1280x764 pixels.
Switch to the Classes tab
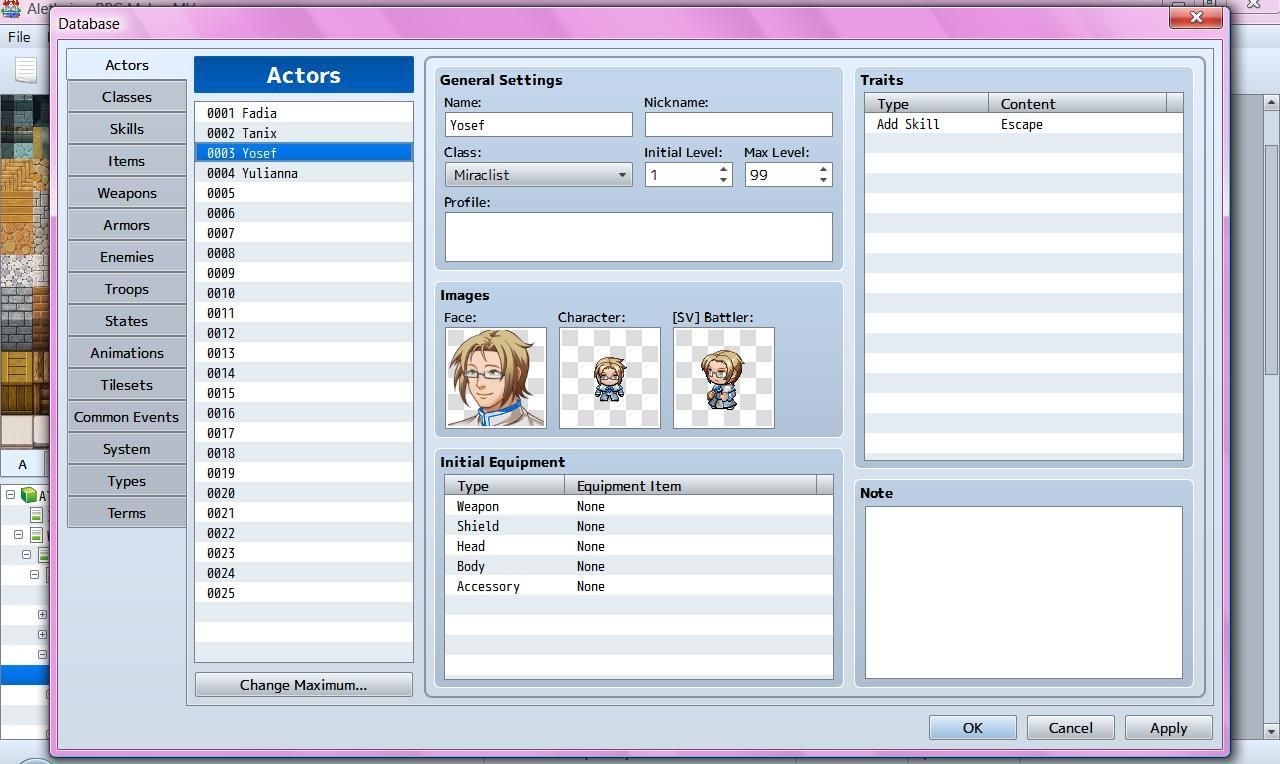127,97
